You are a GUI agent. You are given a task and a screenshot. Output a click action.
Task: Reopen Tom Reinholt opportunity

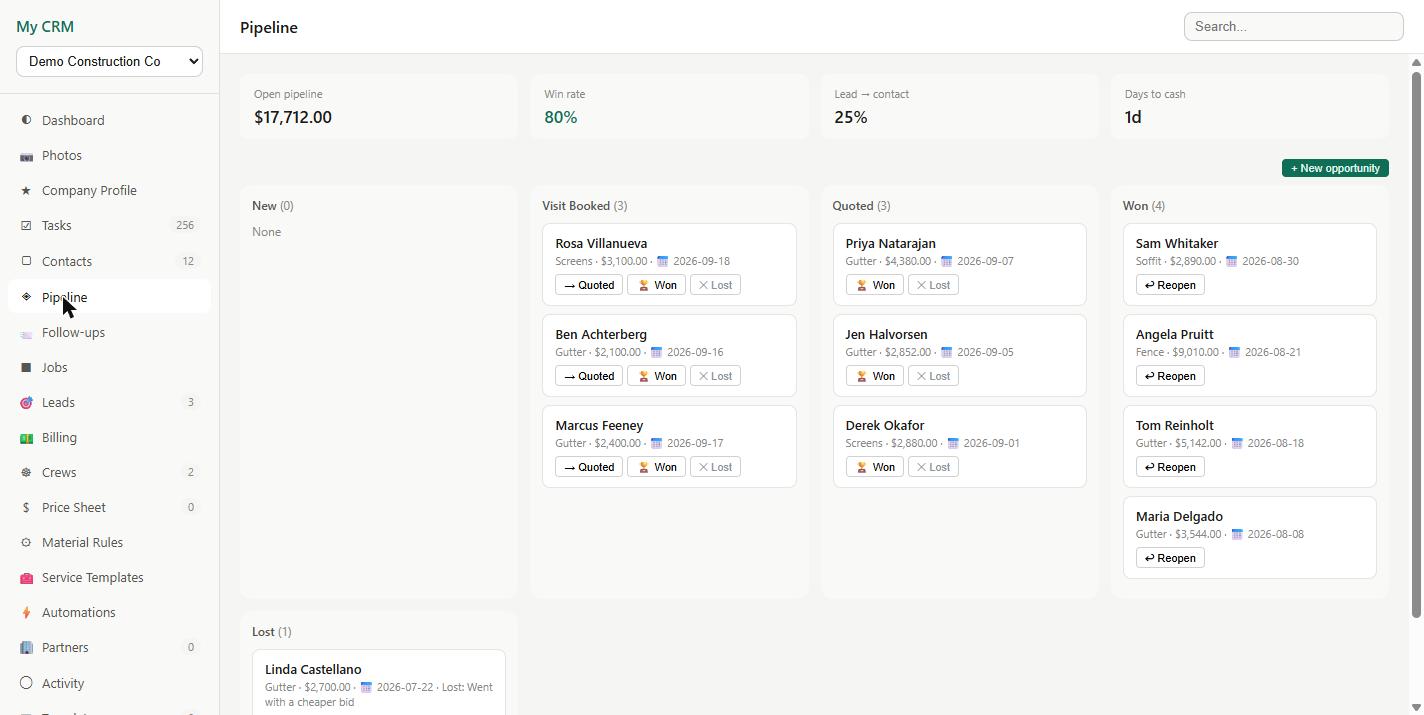coord(1170,467)
